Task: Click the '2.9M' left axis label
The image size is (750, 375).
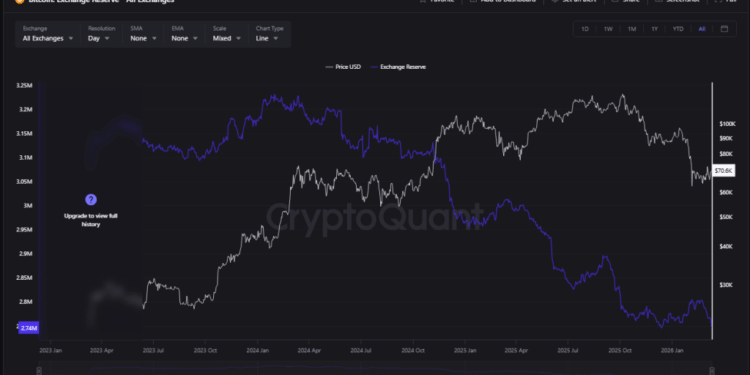Action: 25,254
